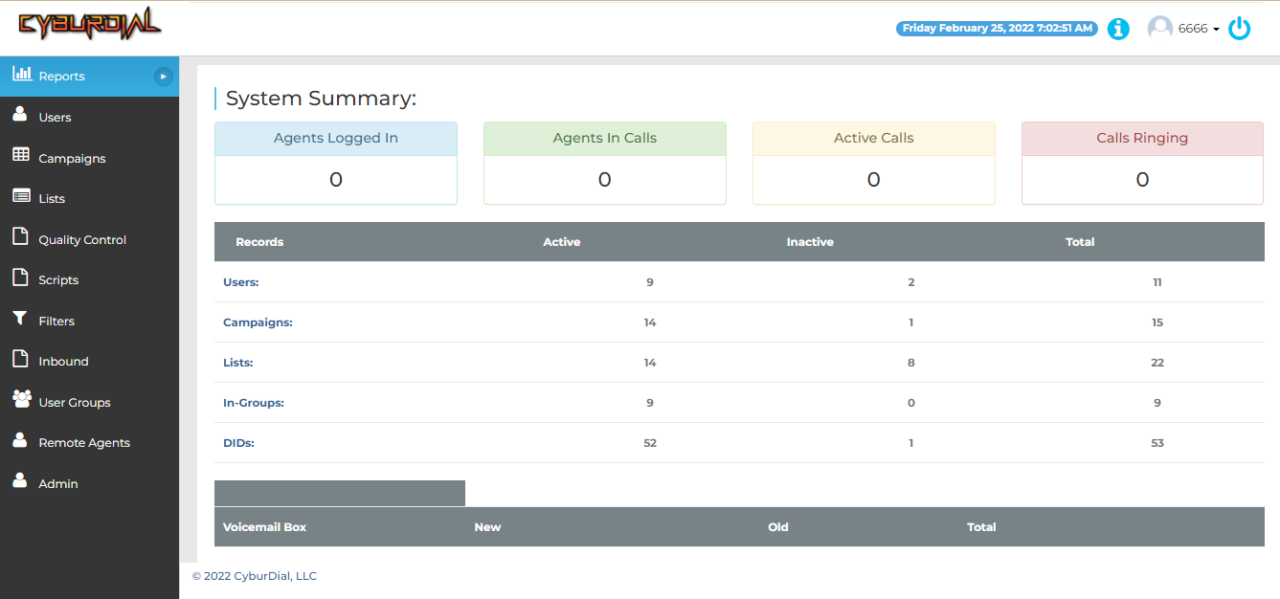
Task: Click the In-Groups link
Action: (251, 402)
